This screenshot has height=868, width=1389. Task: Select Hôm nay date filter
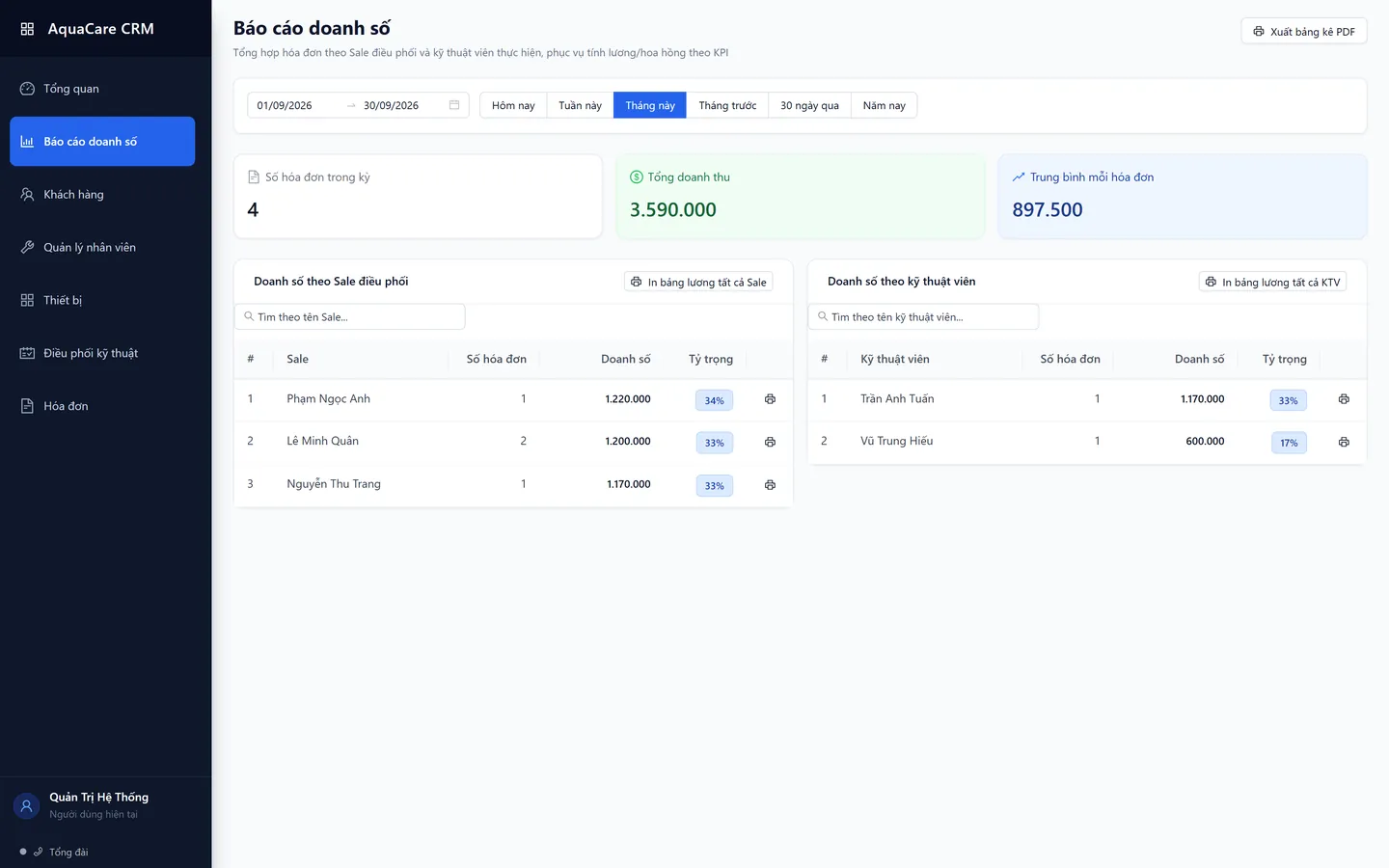click(513, 106)
